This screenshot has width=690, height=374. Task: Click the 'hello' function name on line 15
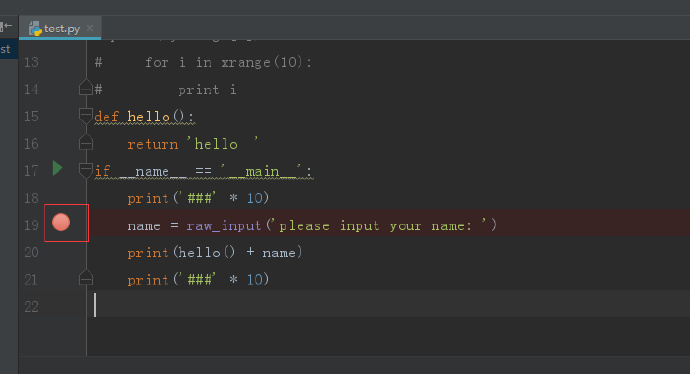click(x=148, y=117)
